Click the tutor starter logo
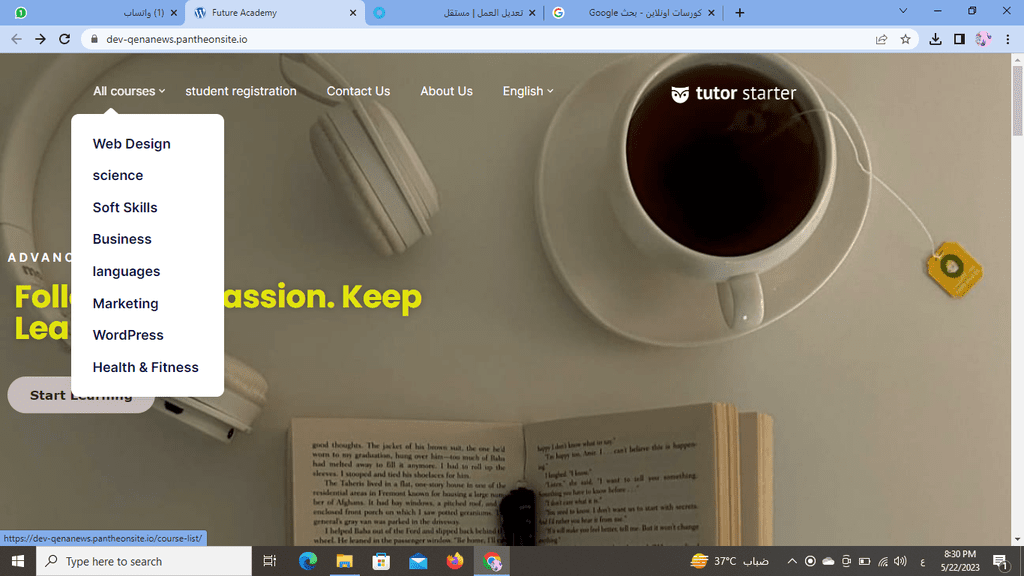 click(733, 93)
